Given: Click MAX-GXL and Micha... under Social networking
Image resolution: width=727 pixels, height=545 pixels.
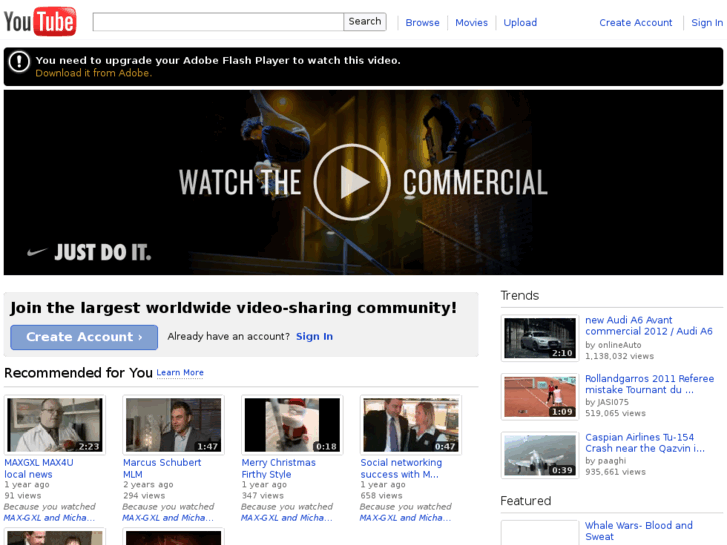Looking at the screenshot, I should (405, 518).
